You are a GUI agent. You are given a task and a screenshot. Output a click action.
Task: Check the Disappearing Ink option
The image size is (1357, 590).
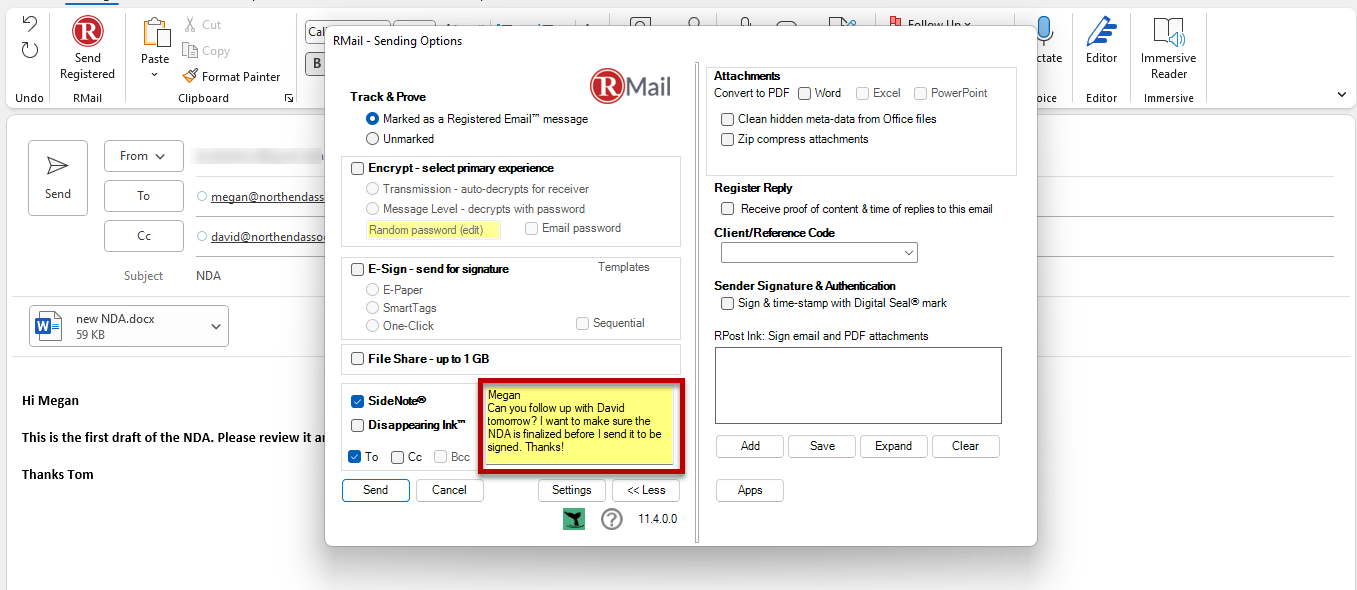[357, 425]
